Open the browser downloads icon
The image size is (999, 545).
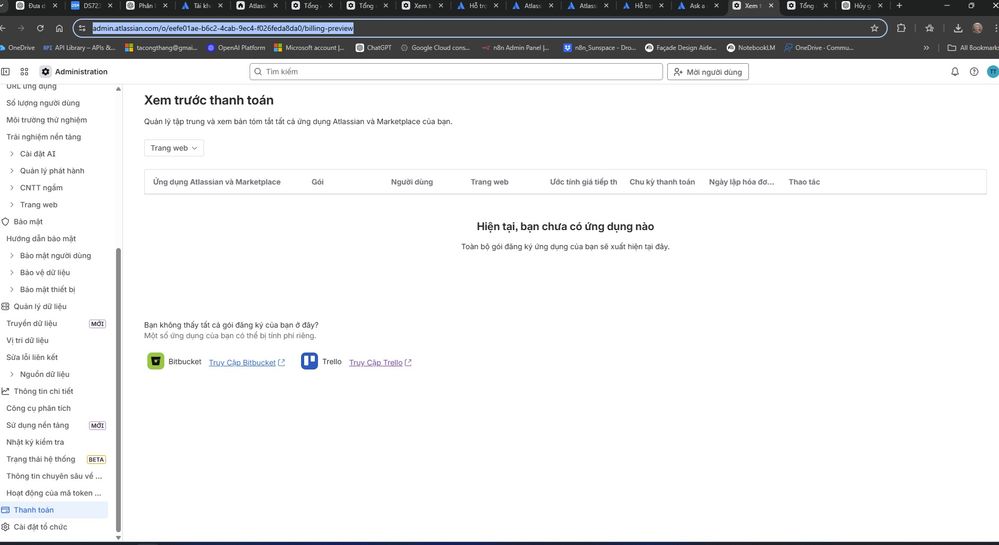pyautogui.click(x=958, y=28)
